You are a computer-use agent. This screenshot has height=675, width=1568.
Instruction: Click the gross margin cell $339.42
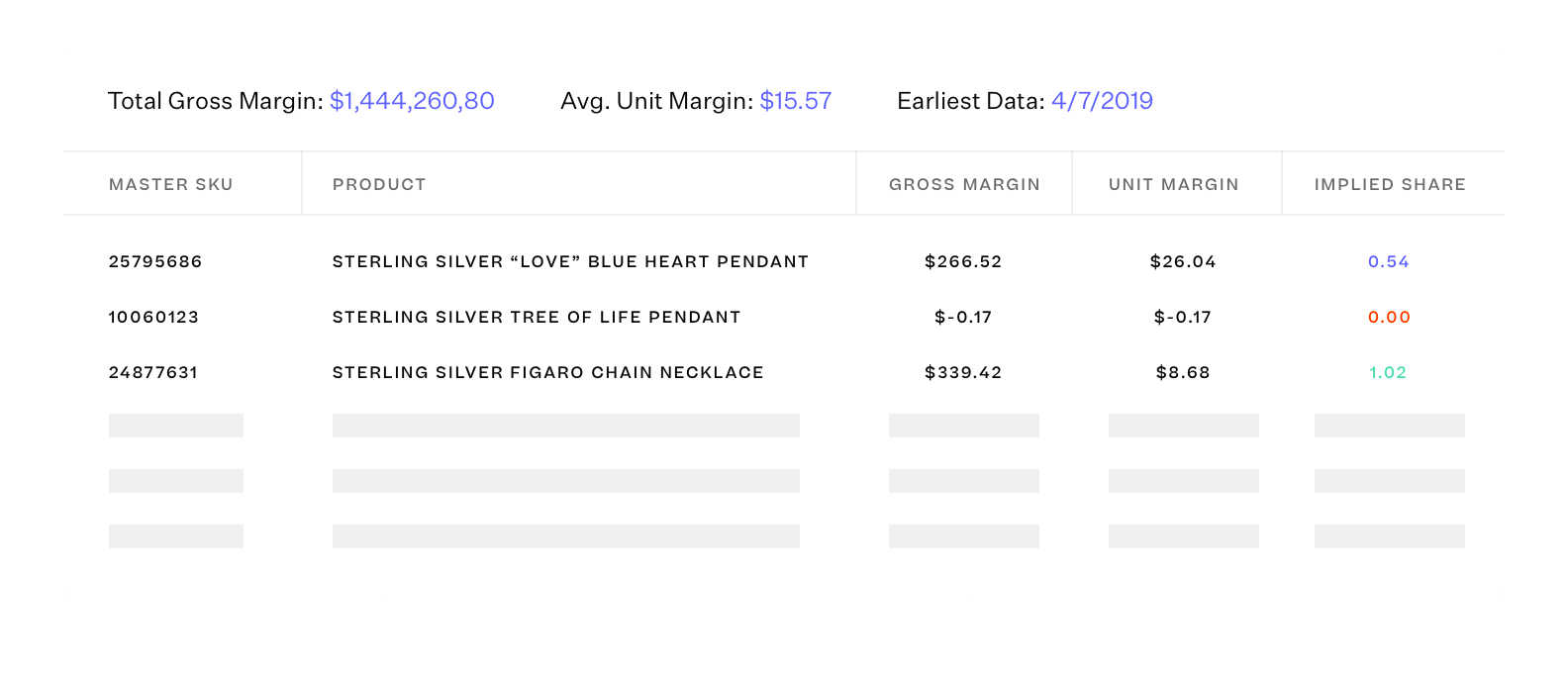[x=963, y=372]
